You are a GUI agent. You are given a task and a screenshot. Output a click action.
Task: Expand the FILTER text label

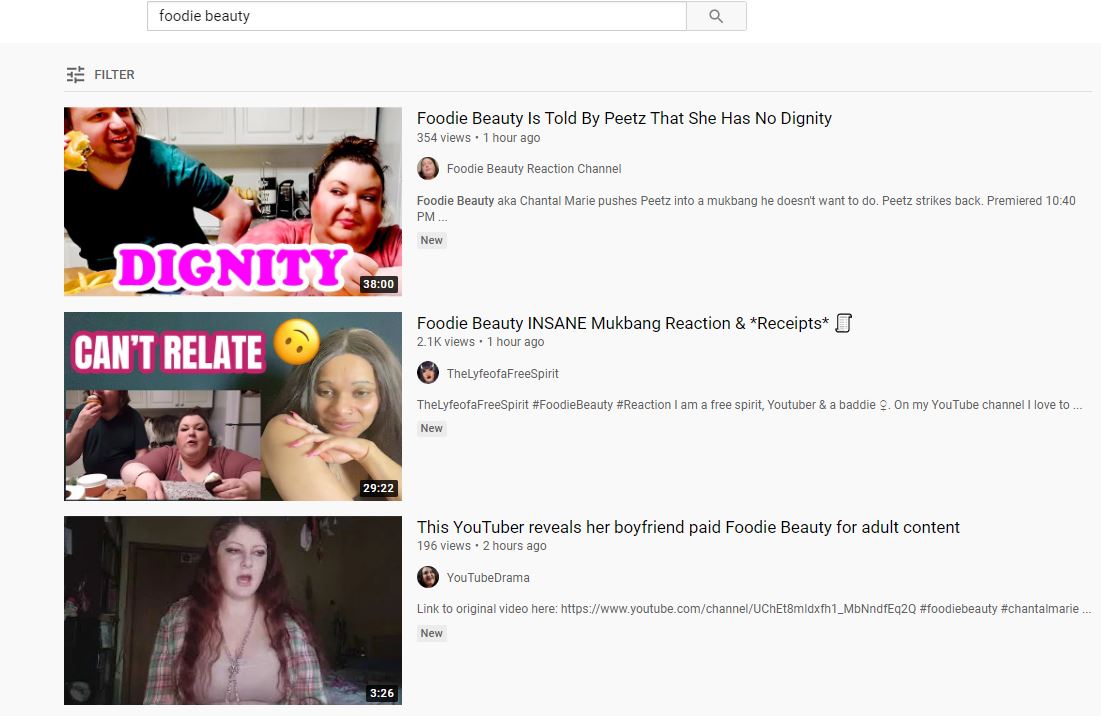pyautogui.click(x=114, y=74)
